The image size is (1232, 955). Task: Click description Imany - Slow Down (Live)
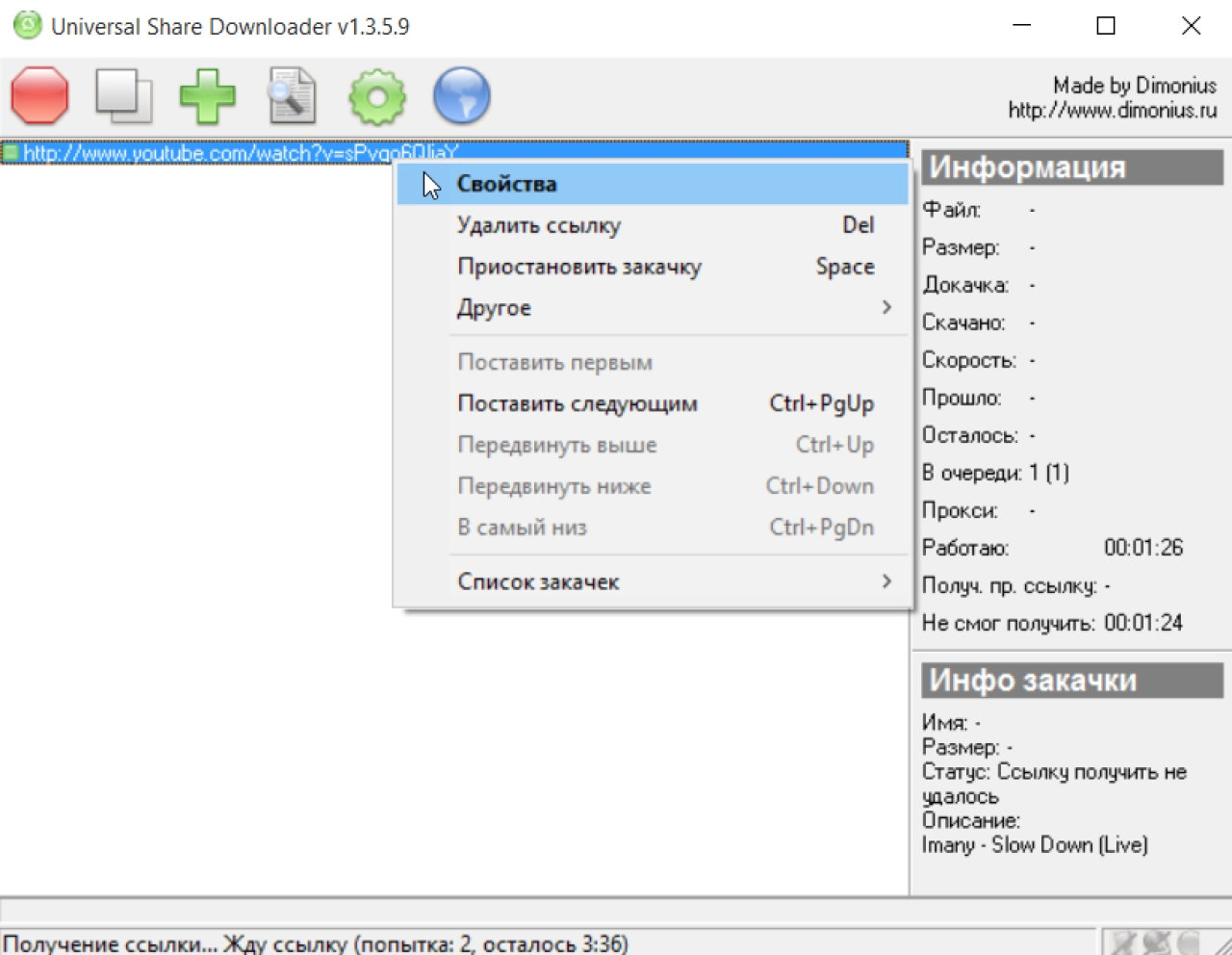click(x=1035, y=845)
